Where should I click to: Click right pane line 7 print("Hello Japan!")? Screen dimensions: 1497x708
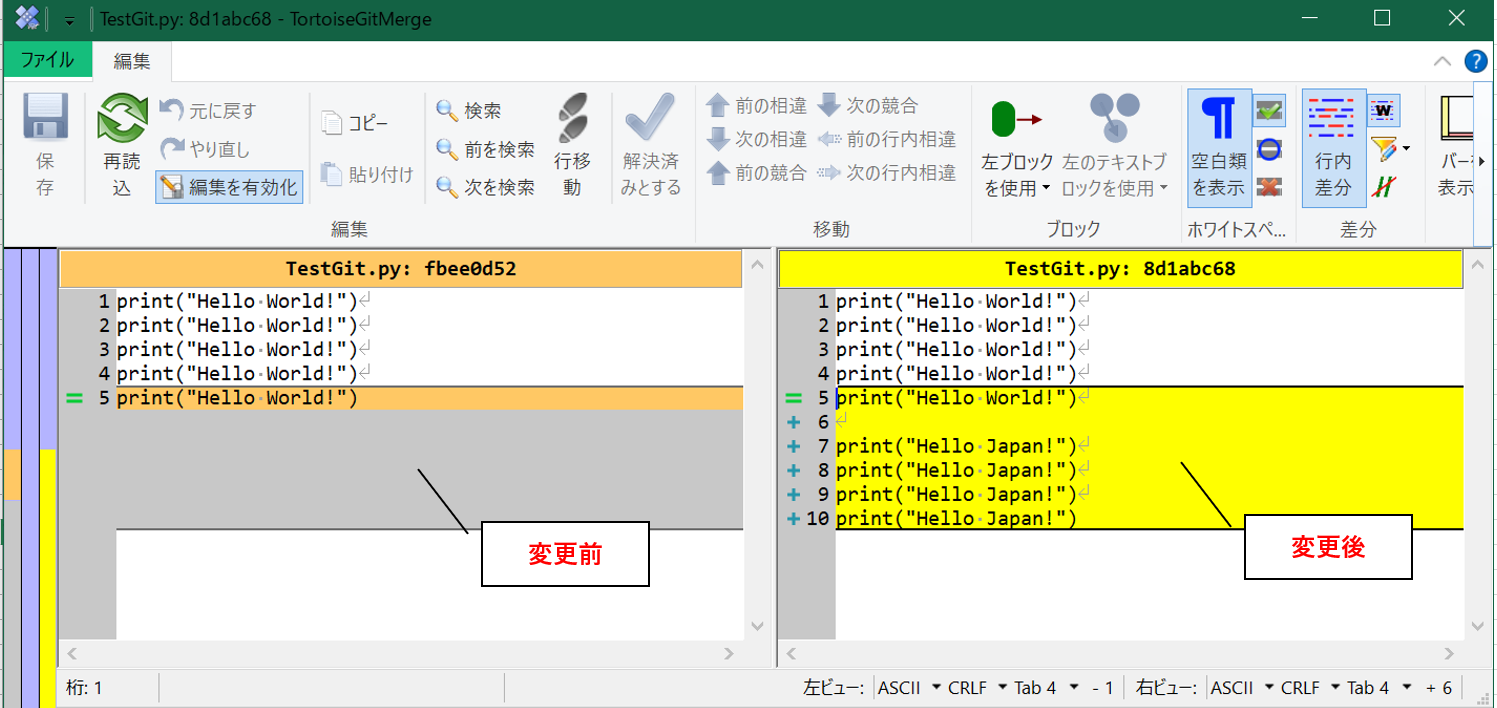(x=956, y=446)
